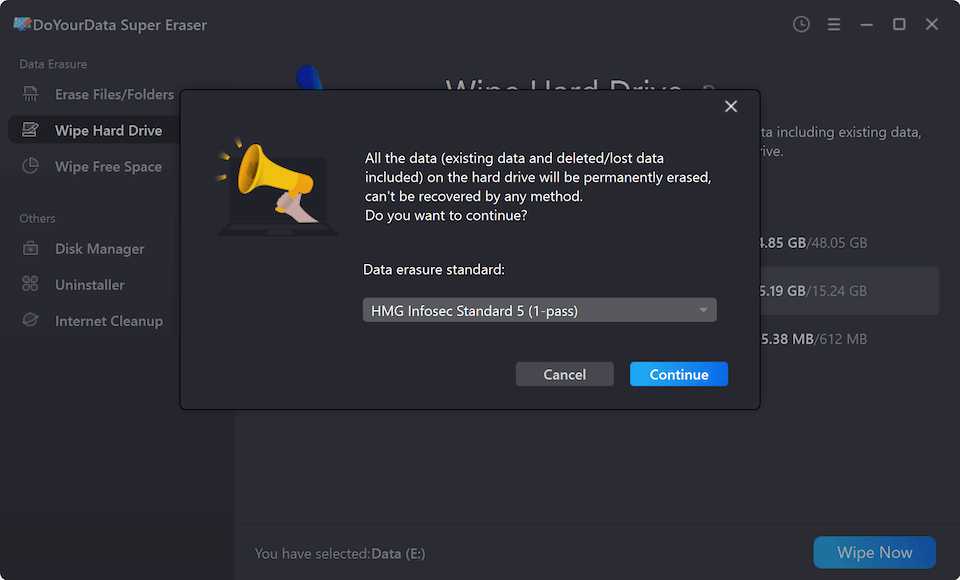Confirm with the Continue button
This screenshot has width=960, height=580.
click(679, 374)
